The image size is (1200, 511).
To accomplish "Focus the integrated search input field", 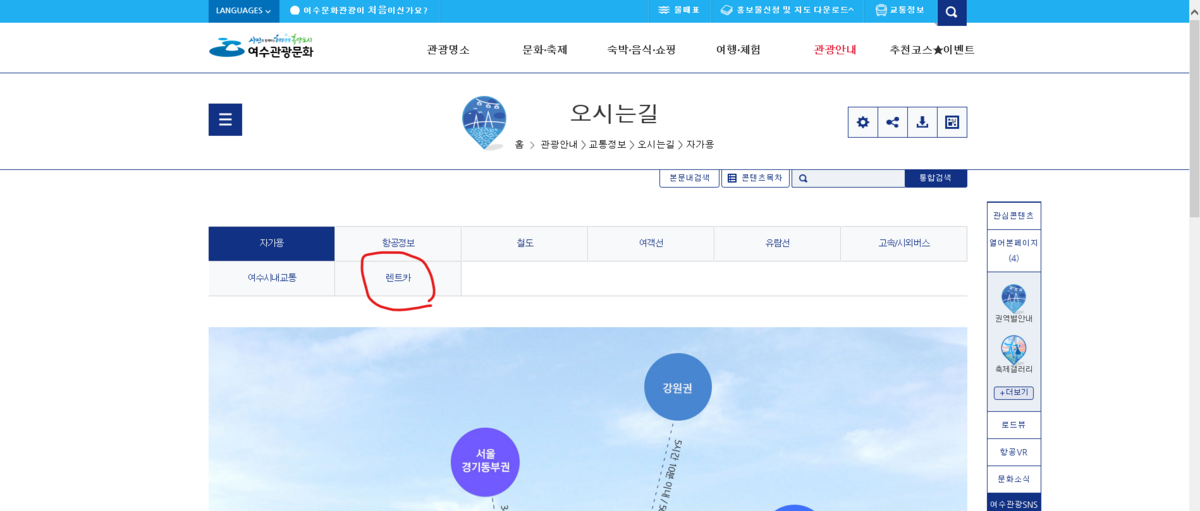I will (x=848, y=178).
